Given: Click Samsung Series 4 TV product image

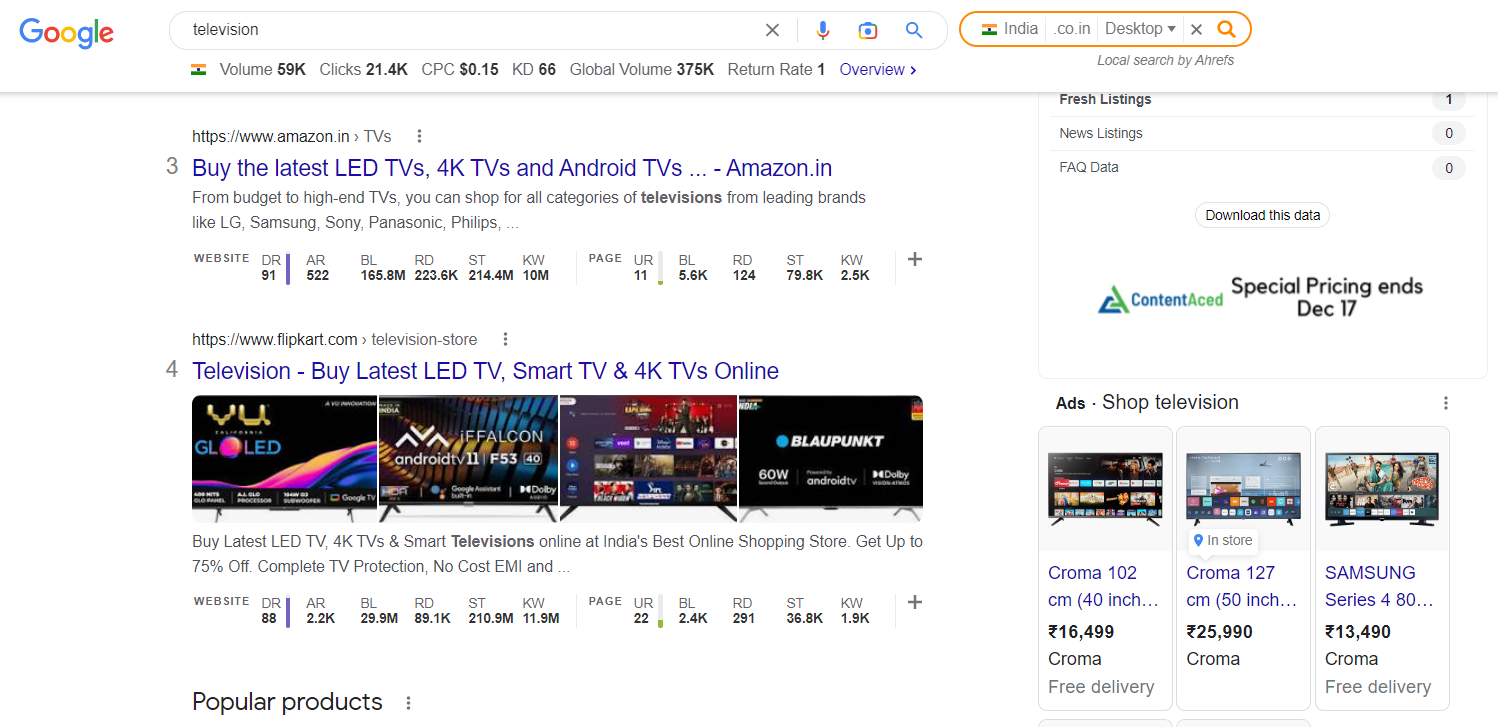Looking at the screenshot, I should click(1381, 489).
